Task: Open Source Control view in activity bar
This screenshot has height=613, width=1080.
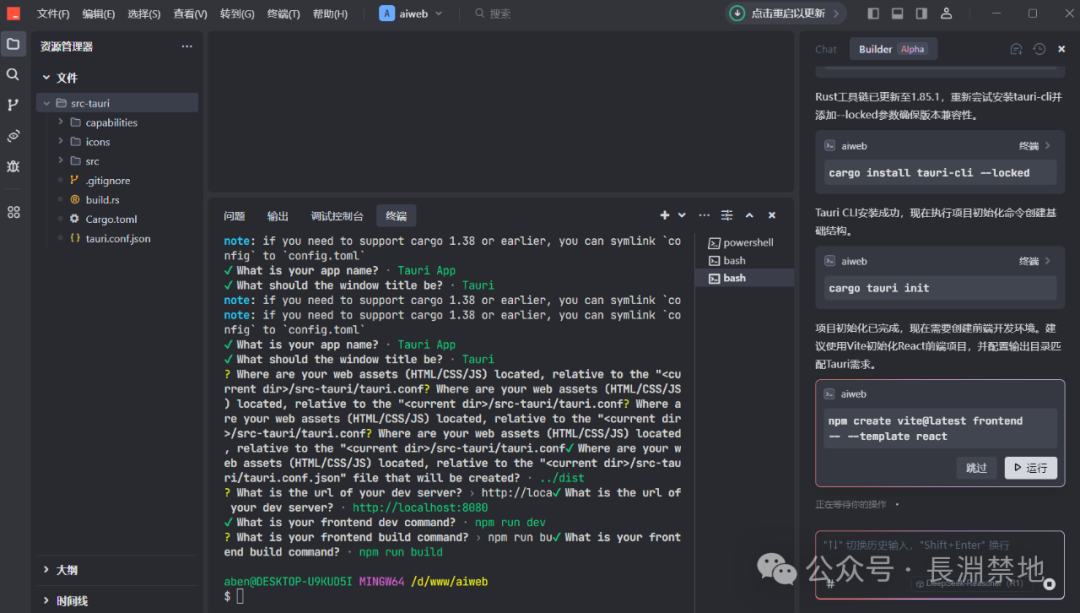Action: [13, 105]
